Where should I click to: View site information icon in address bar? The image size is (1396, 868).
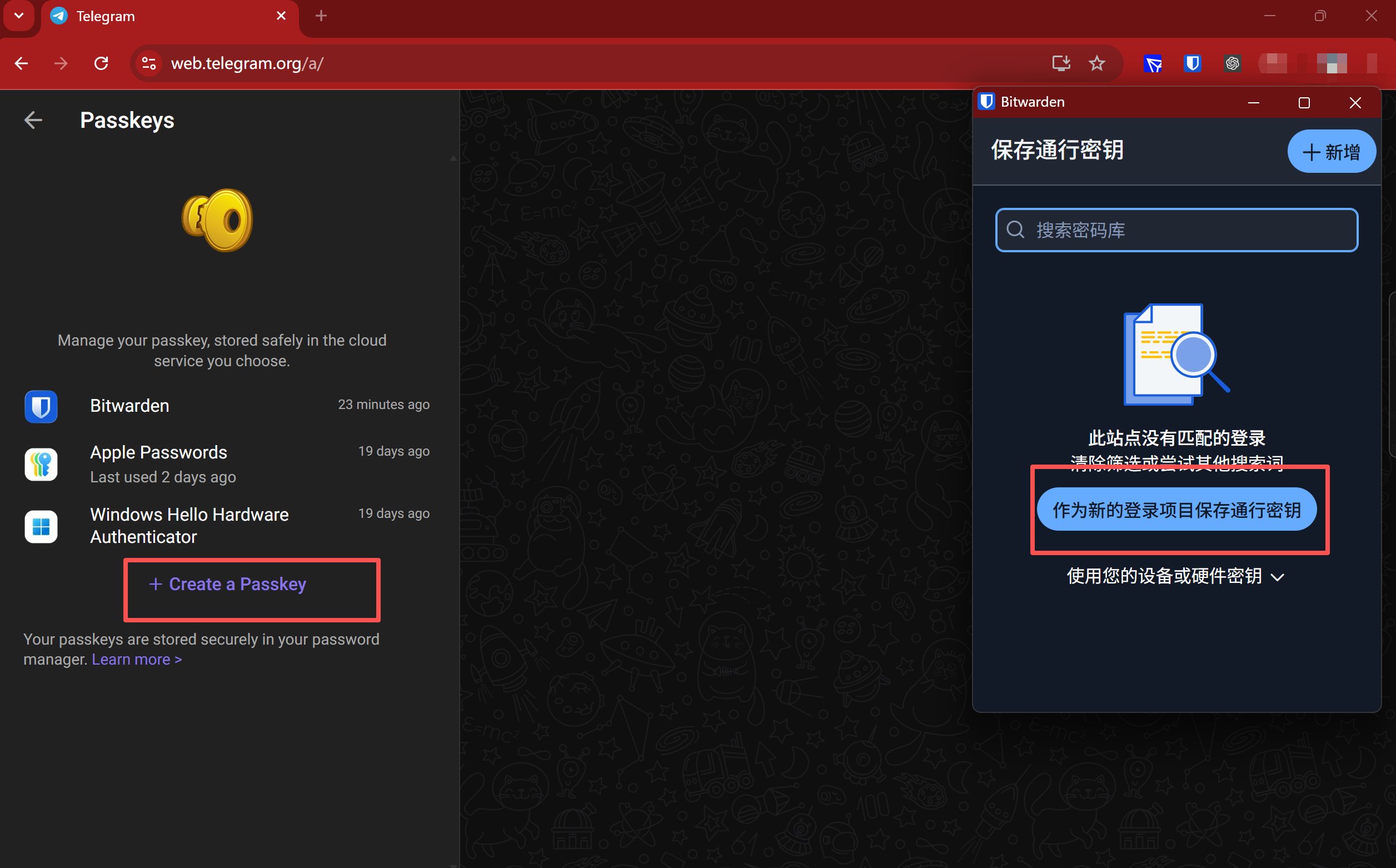(149, 63)
